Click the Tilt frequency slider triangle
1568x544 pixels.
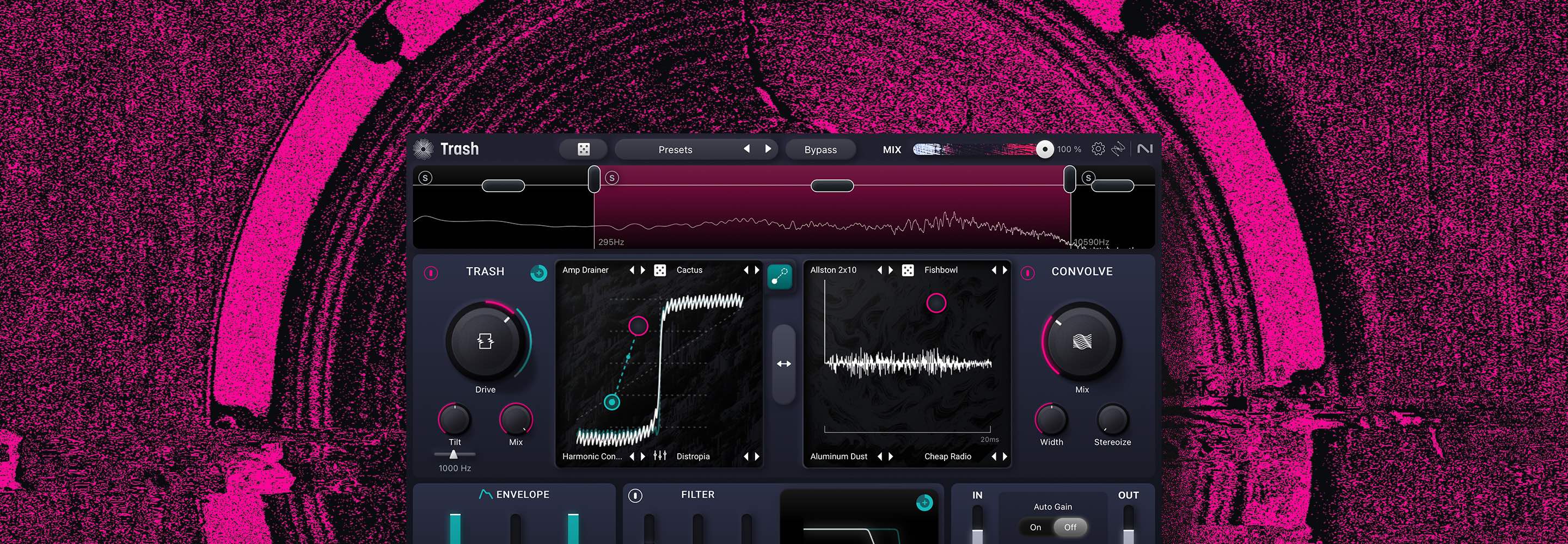pyautogui.click(x=454, y=455)
